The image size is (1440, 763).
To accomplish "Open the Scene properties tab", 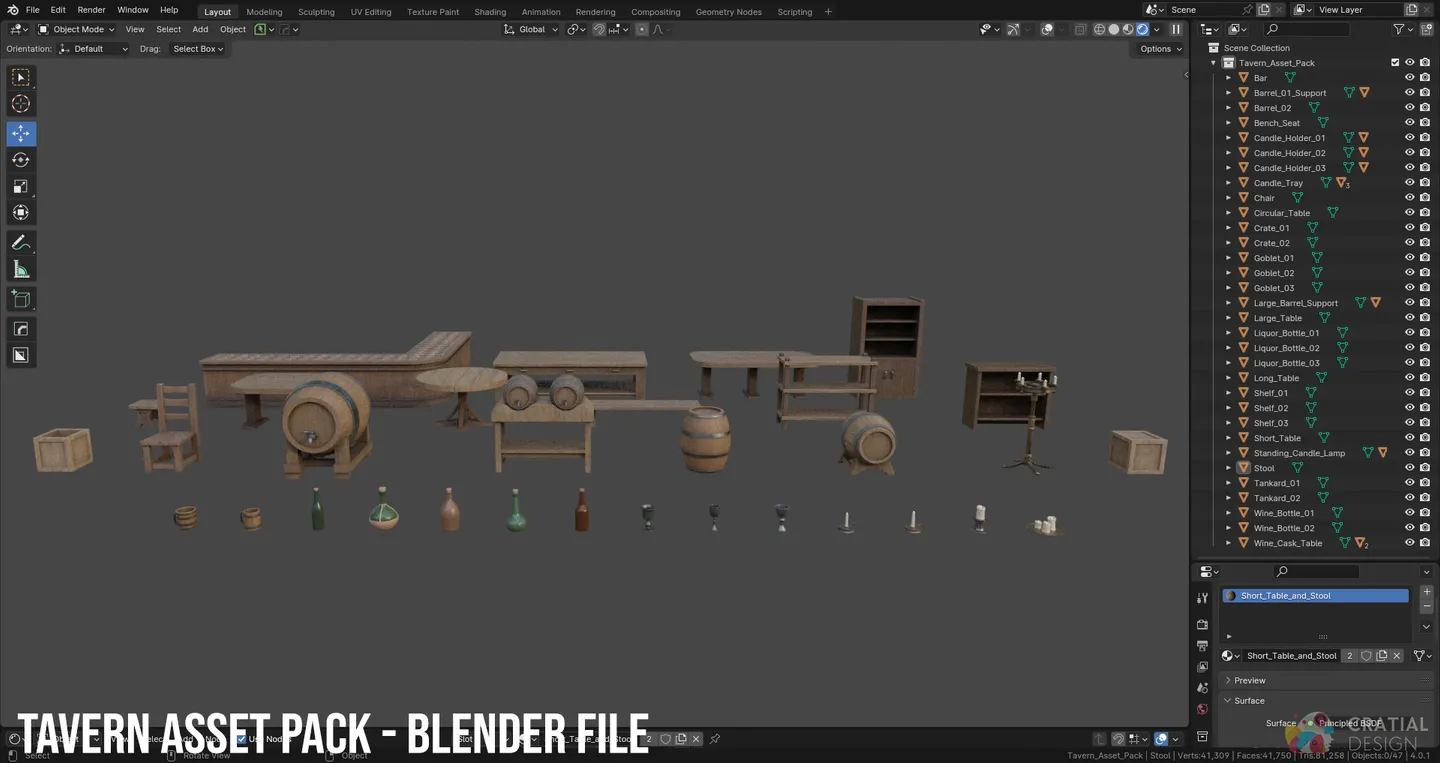I will (1203, 688).
